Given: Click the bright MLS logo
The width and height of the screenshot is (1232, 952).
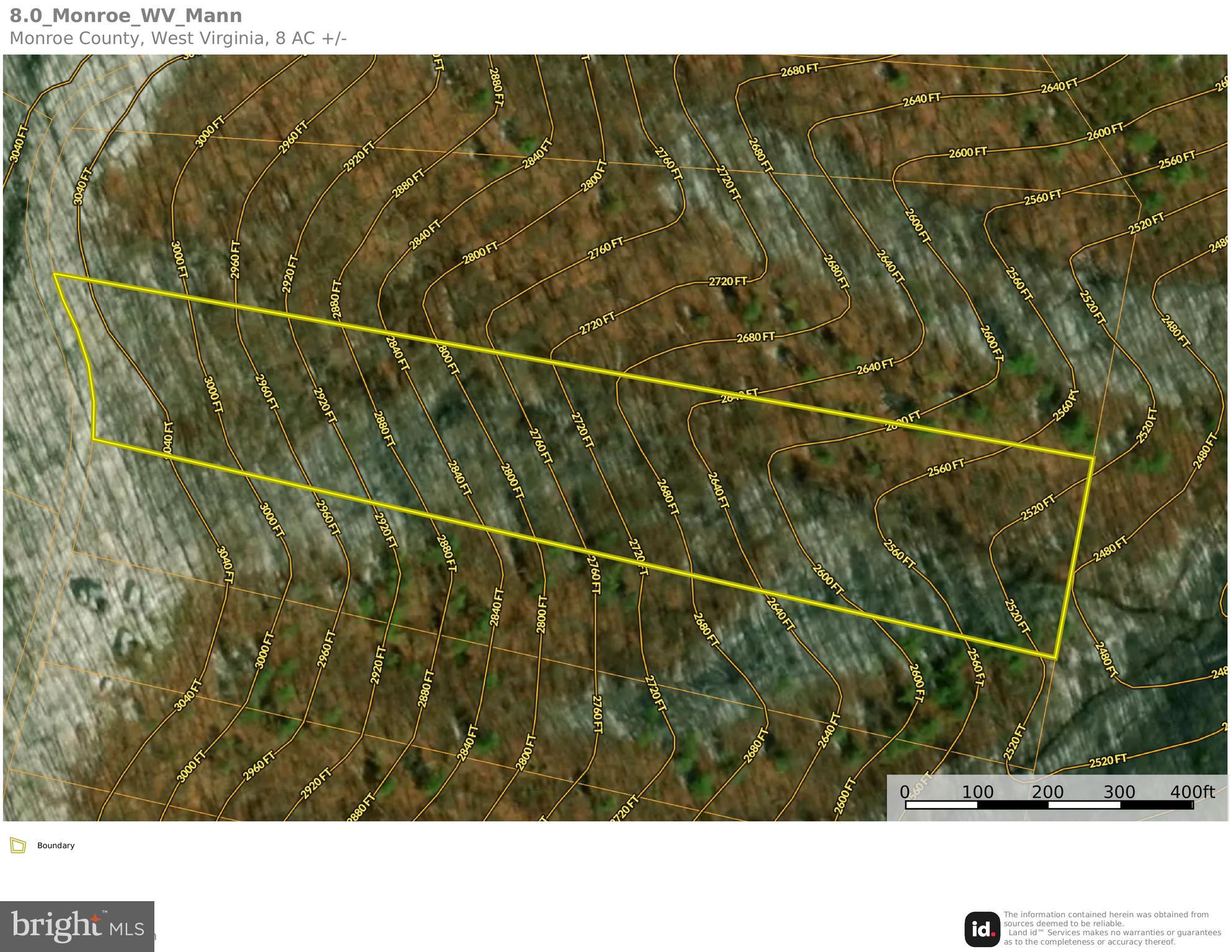Looking at the screenshot, I should [77, 926].
